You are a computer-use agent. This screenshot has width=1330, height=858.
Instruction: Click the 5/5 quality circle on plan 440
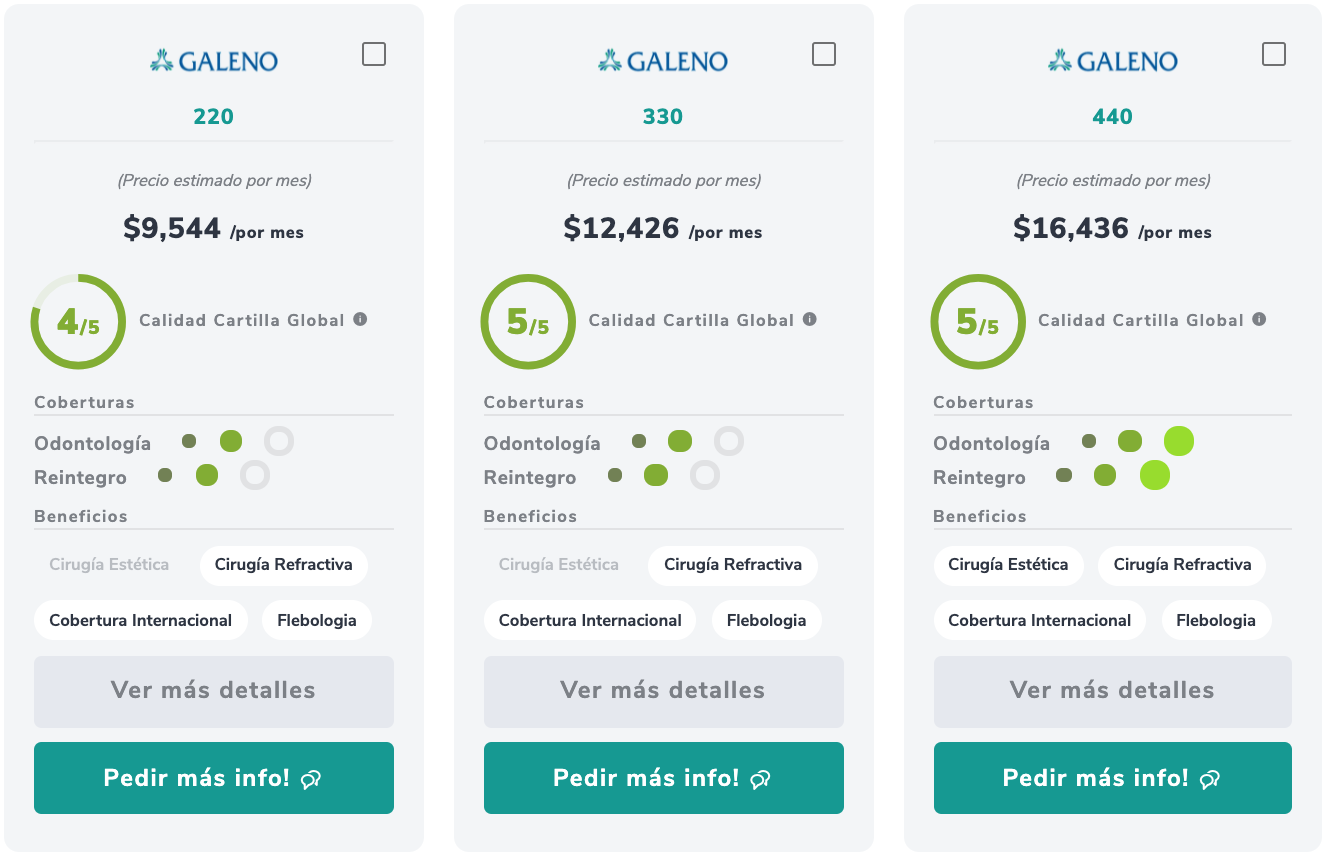(x=977, y=322)
